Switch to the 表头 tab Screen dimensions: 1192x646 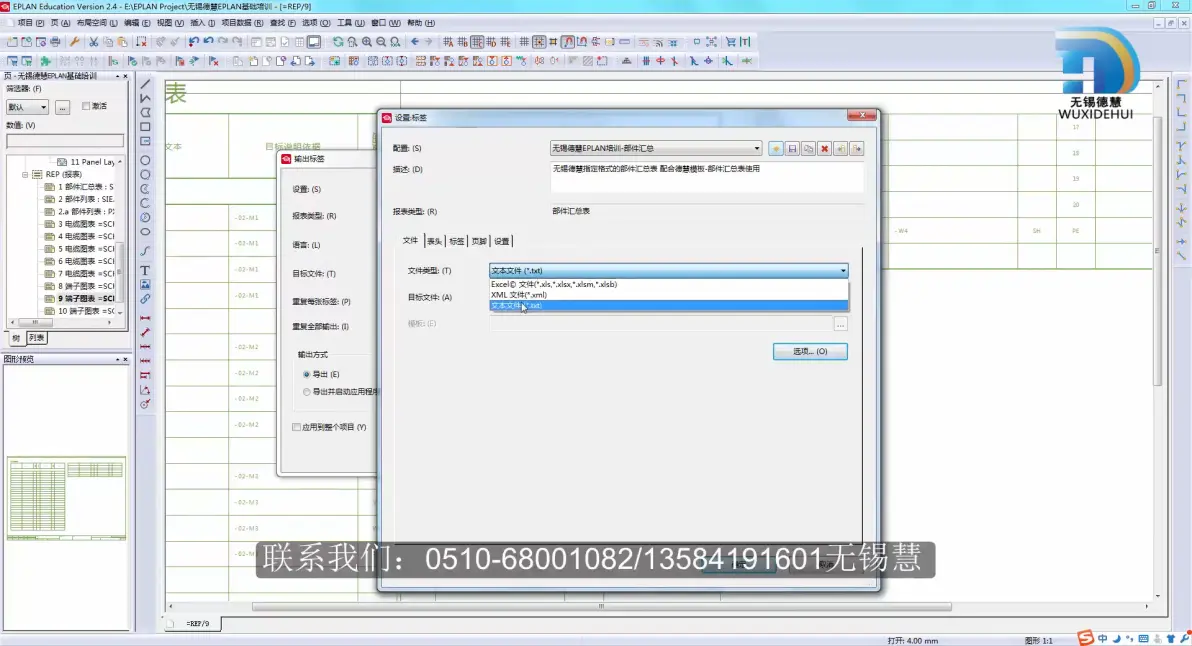coord(434,241)
